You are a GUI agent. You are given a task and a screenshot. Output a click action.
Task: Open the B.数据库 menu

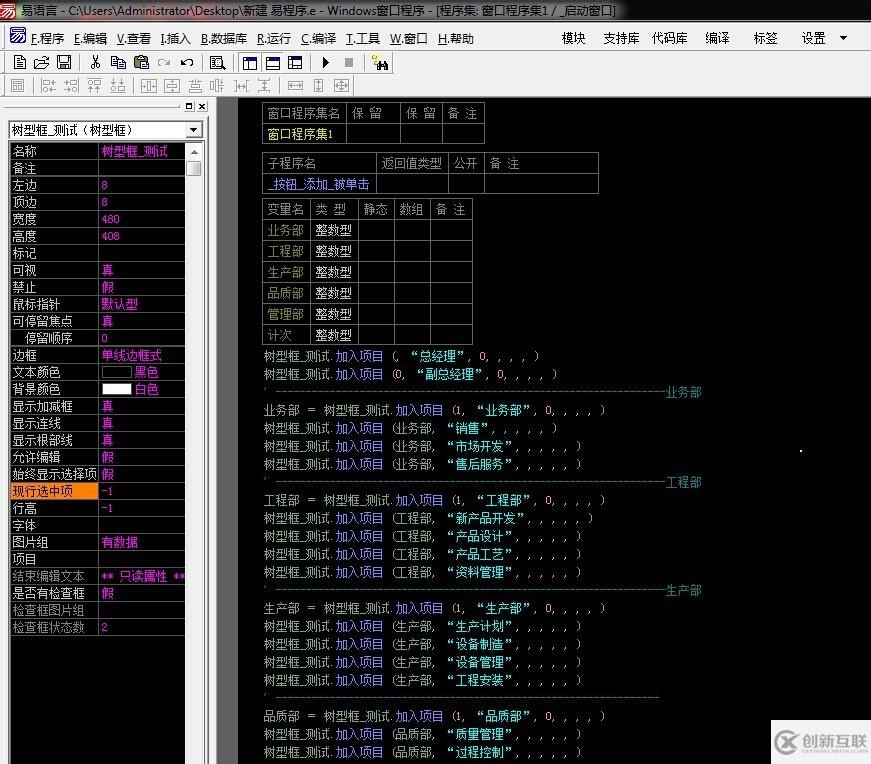(224, 38)
